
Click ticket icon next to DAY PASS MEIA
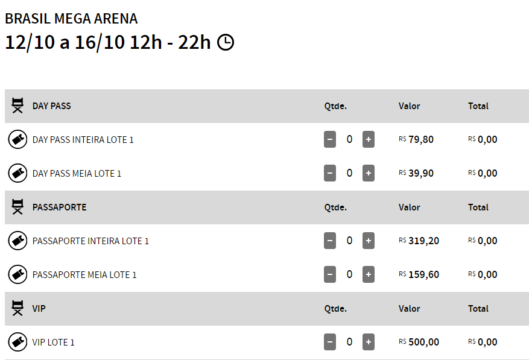click(18, 173)
